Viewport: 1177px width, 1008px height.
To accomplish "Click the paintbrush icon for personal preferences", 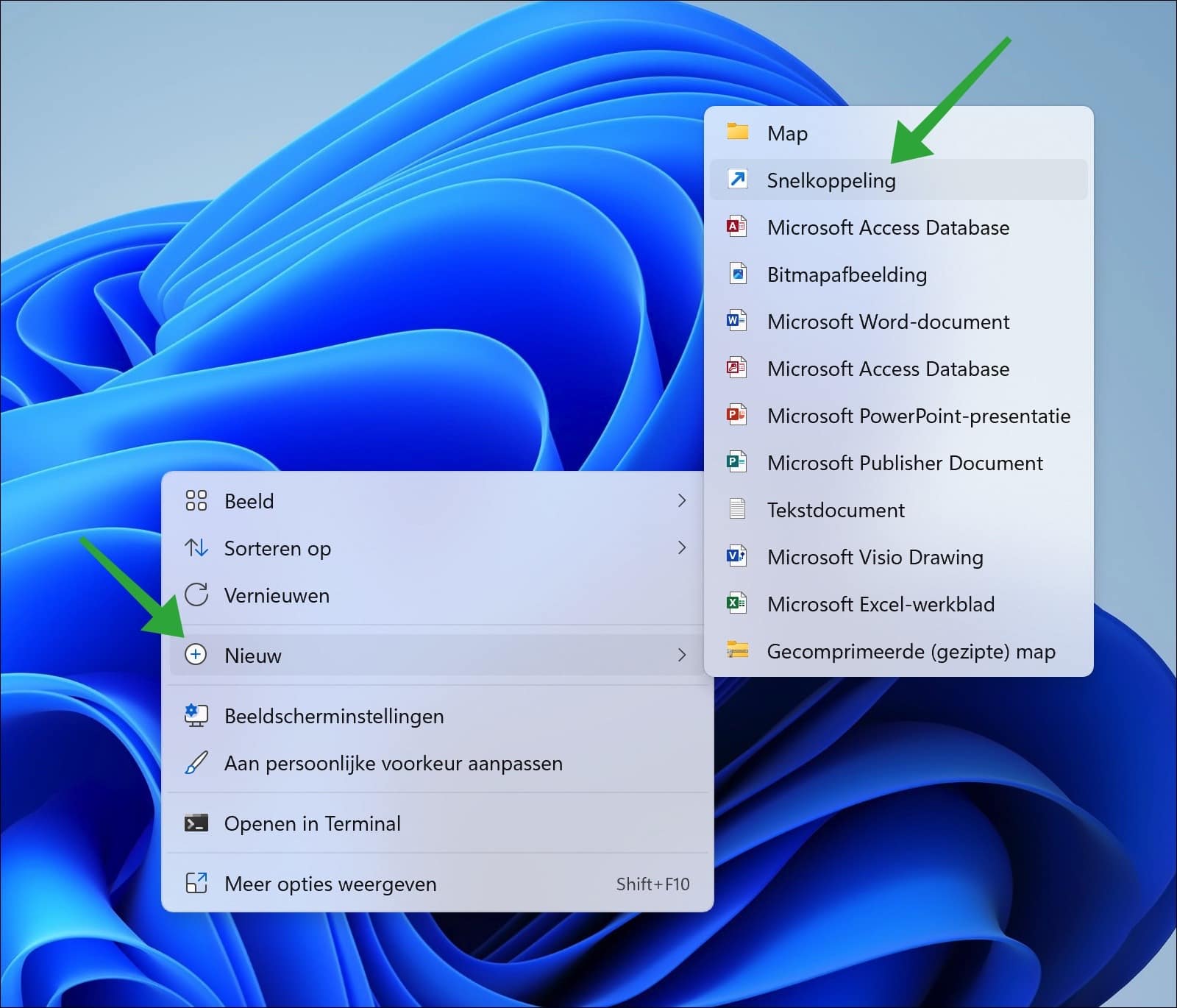I will 196,763.
